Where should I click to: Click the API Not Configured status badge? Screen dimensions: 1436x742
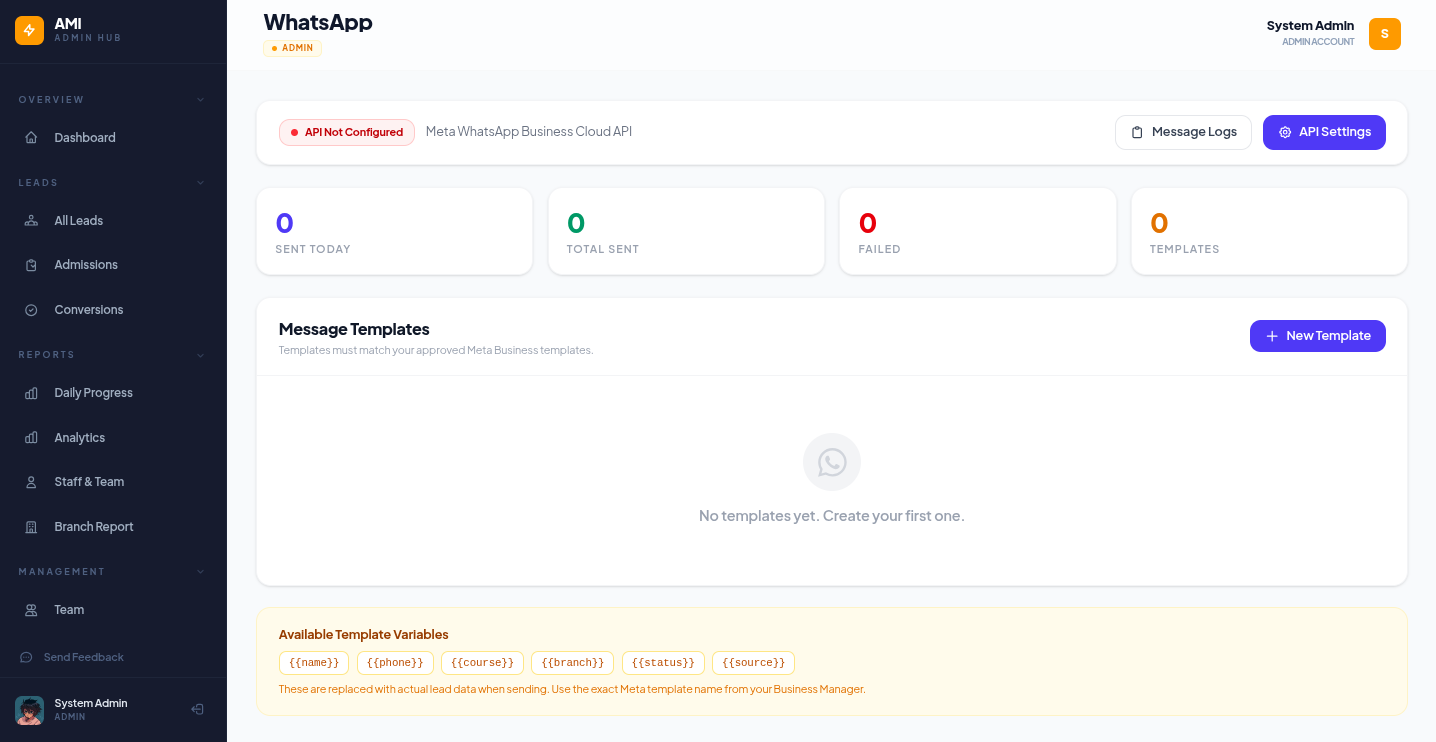click(x=347, y=132)
